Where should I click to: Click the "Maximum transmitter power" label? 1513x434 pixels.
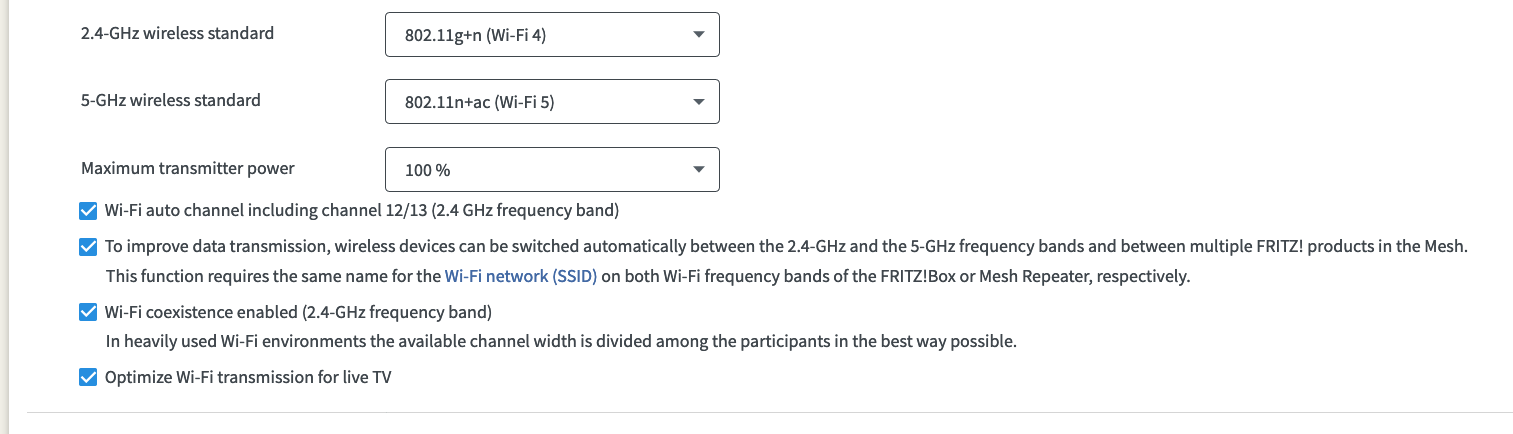pyautogui.click(x=187, y=168)
